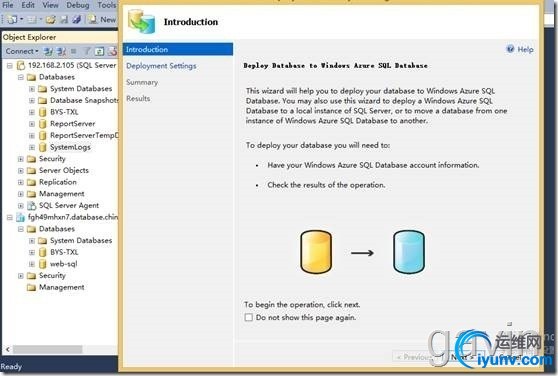Expand the Server Objects folder

click(x=21, y=171)
